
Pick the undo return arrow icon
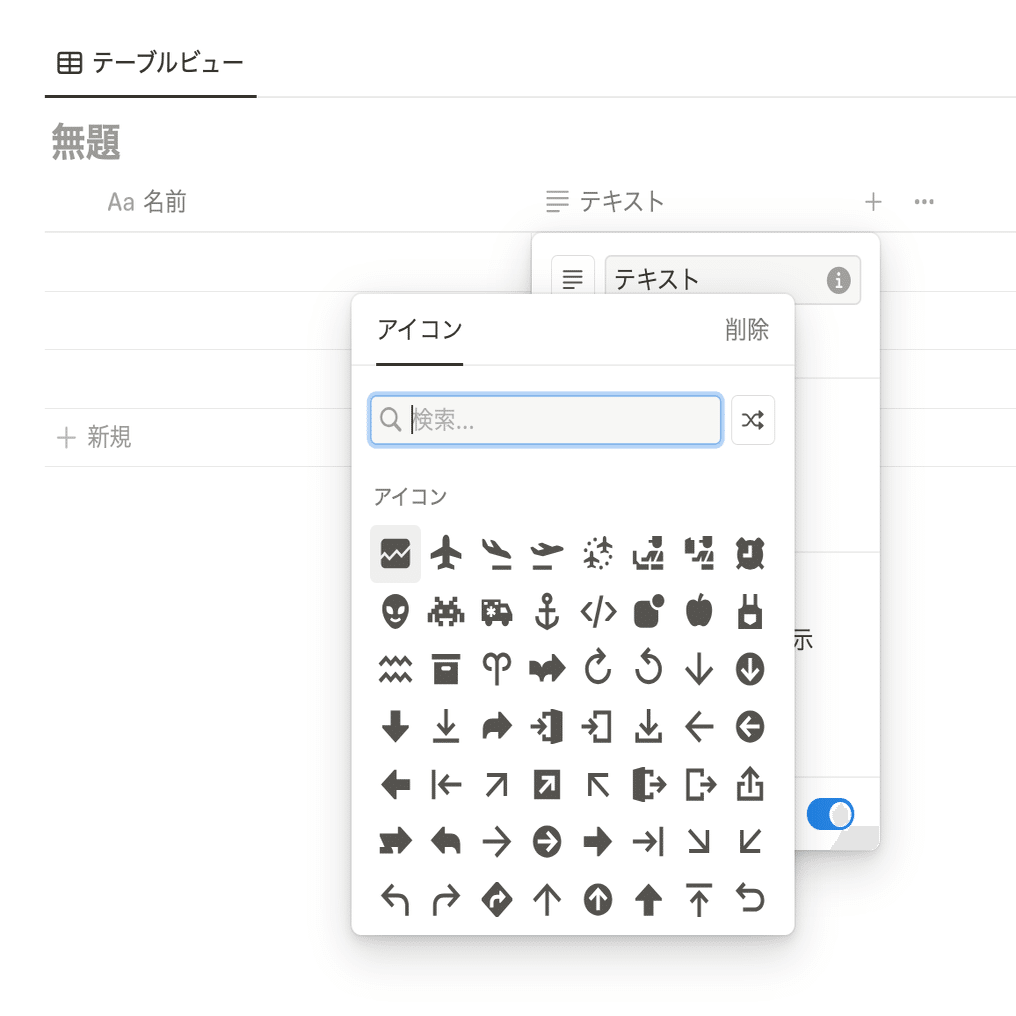pyautogui.click(x=750, y=900)
